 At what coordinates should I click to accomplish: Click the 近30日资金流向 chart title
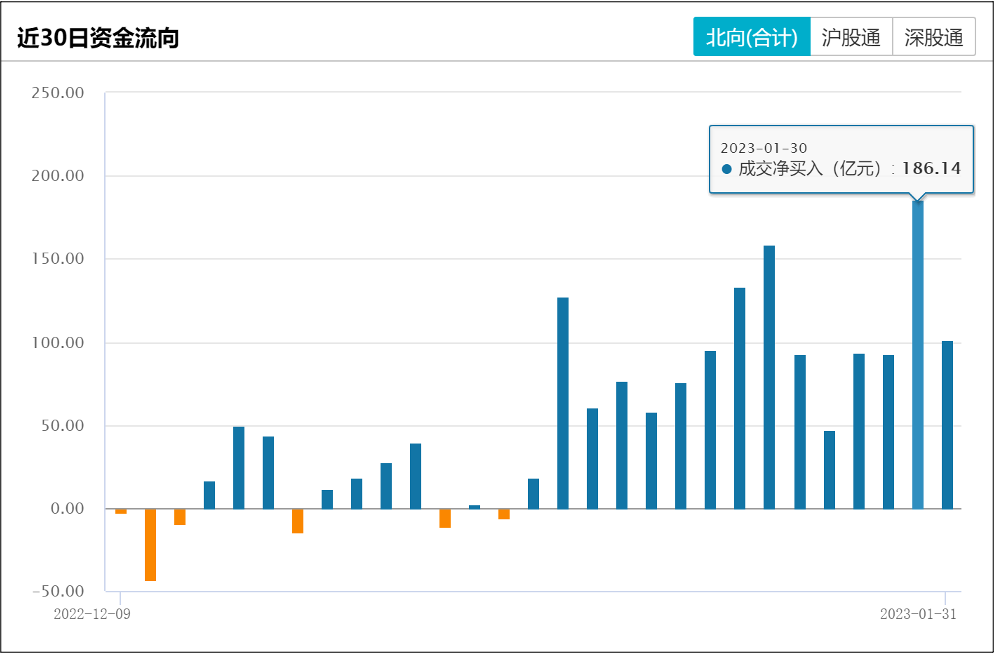[x=98, y=38]
